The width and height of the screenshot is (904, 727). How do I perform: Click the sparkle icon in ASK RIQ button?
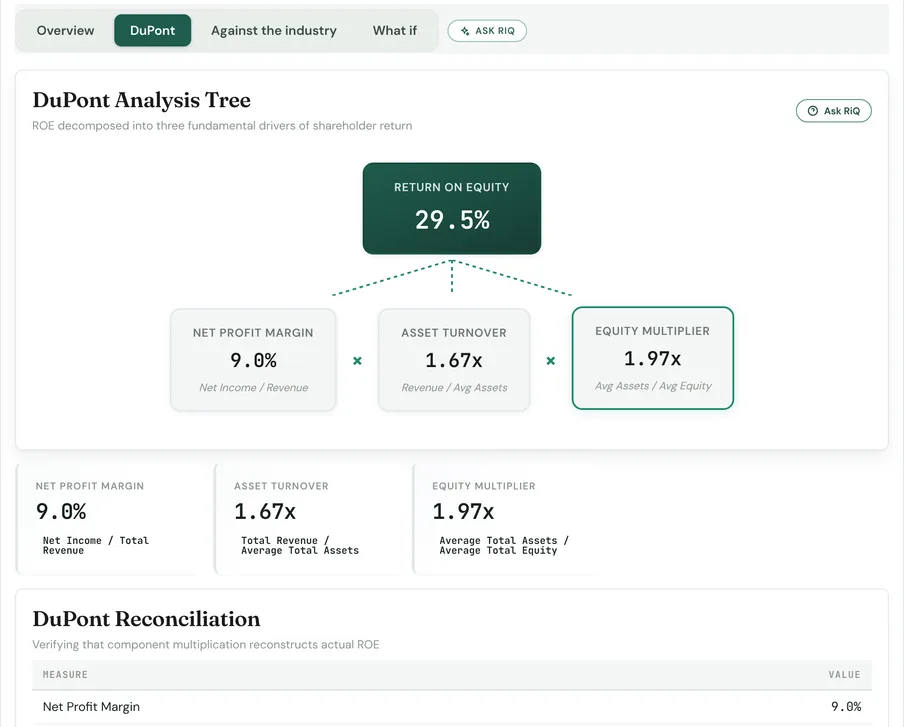tap(465, 31)
